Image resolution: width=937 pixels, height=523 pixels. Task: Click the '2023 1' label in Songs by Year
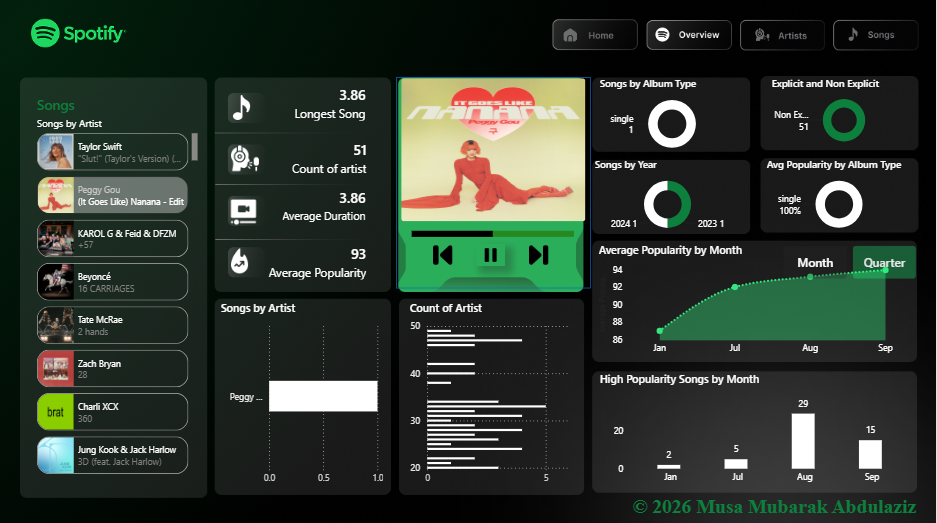pyautogui.click(x=711, y=224)
